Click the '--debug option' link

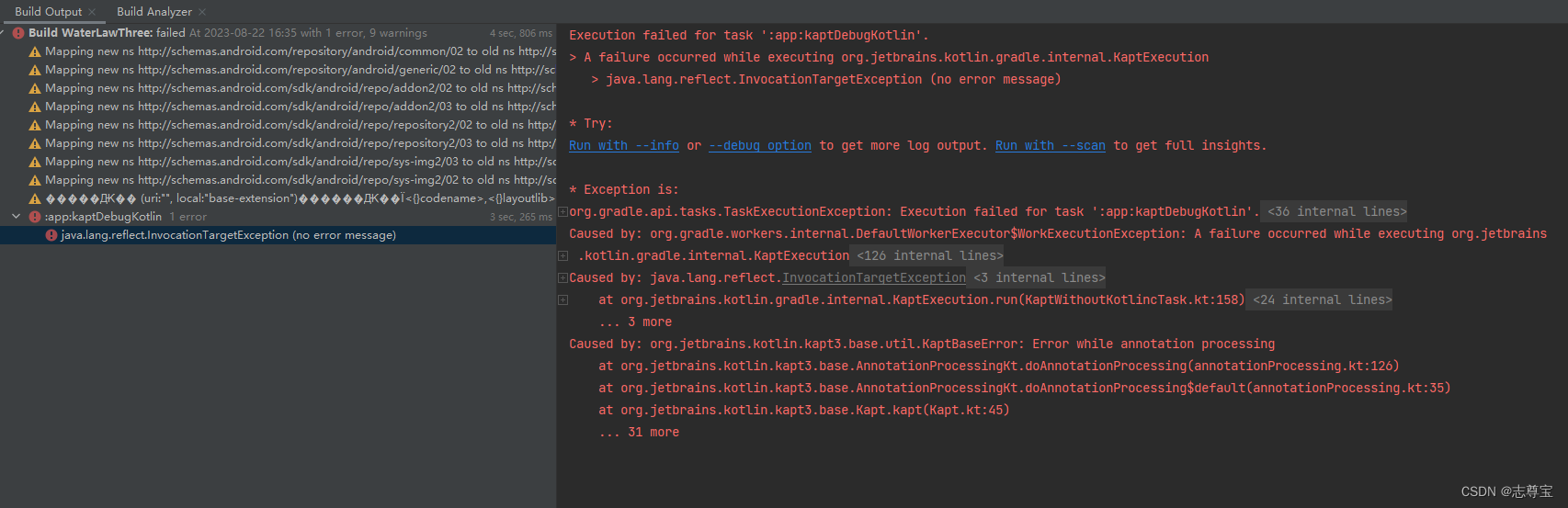[760, 145]
